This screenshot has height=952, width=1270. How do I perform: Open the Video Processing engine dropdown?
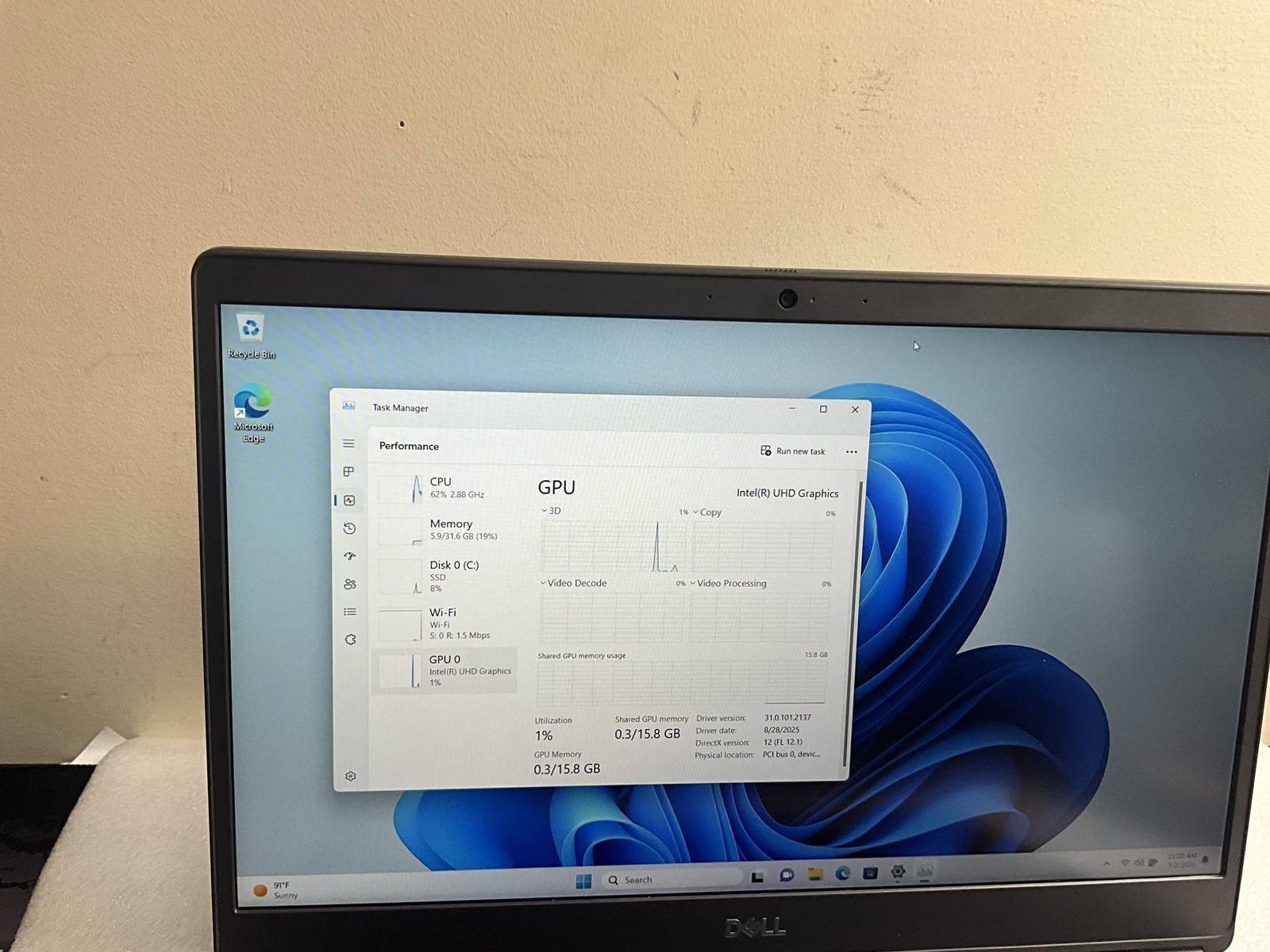(x=729, y=583)
